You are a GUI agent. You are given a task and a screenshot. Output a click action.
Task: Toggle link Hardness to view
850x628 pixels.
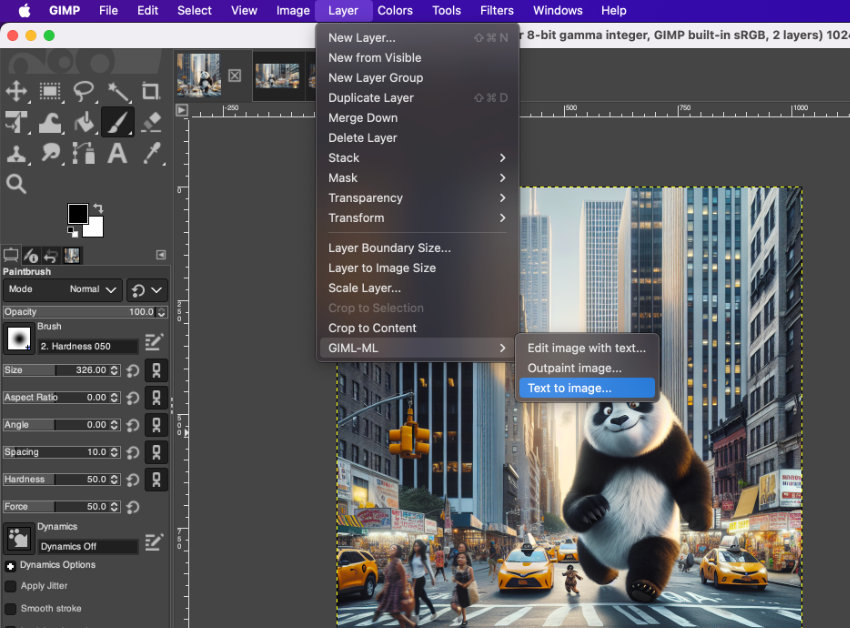[156, 480]
